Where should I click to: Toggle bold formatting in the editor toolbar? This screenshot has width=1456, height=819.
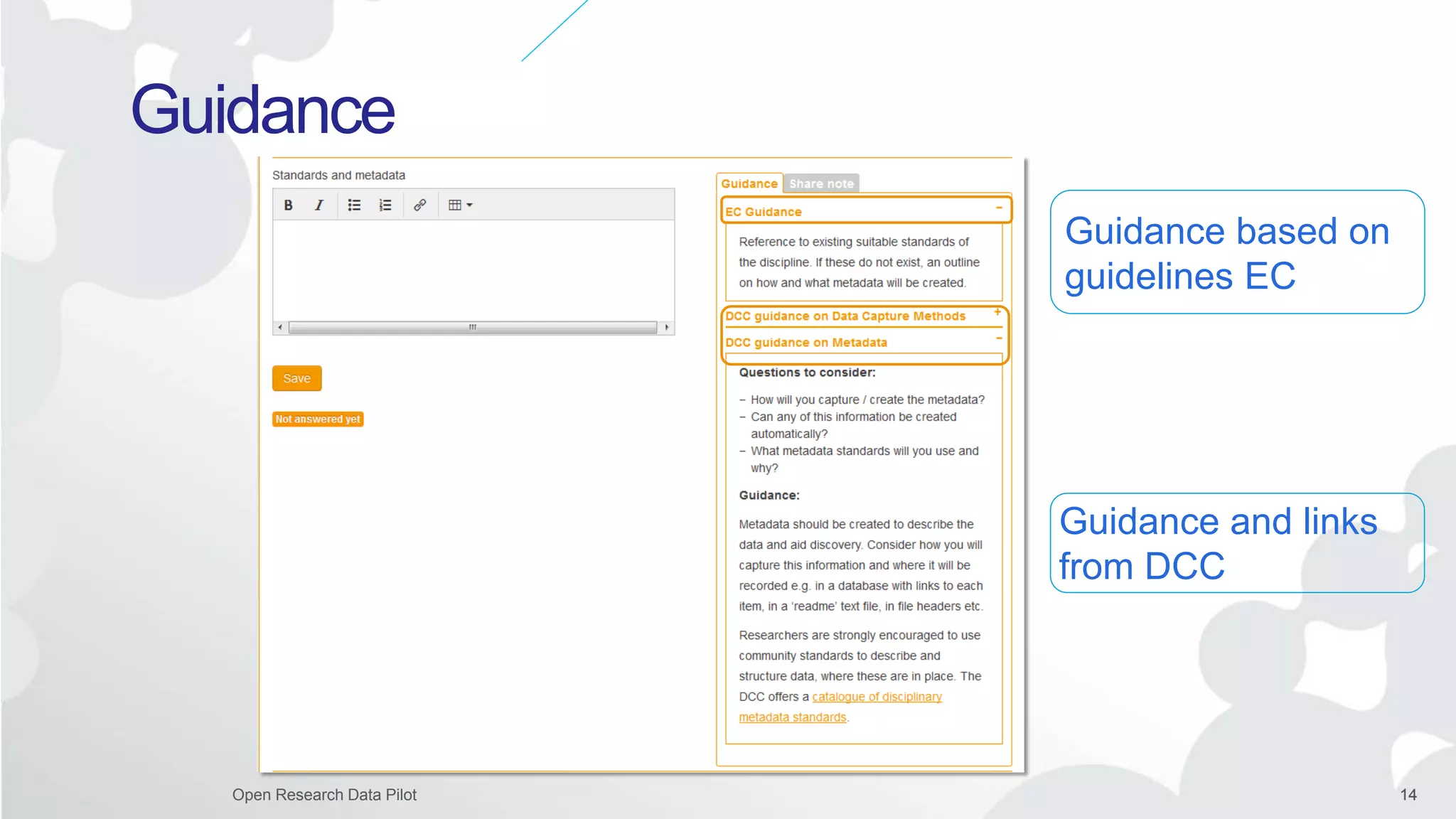click(x=288, y=205)
